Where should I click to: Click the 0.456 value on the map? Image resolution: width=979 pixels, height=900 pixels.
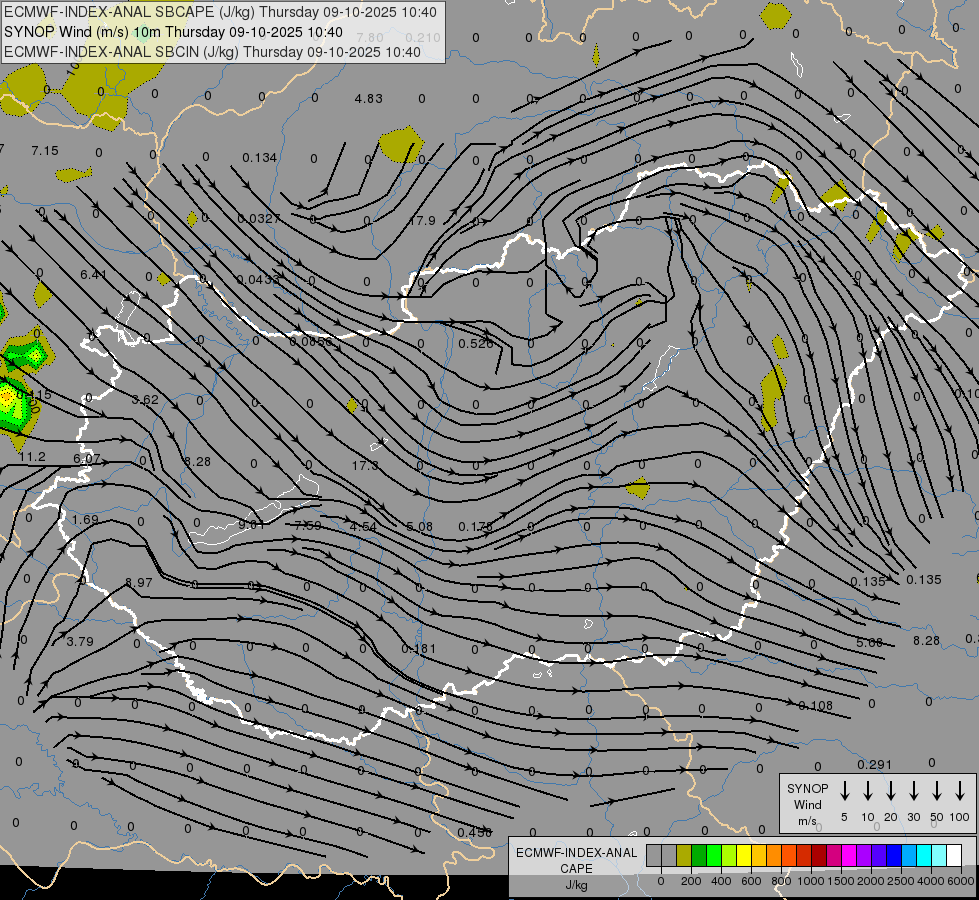(475, 833)
